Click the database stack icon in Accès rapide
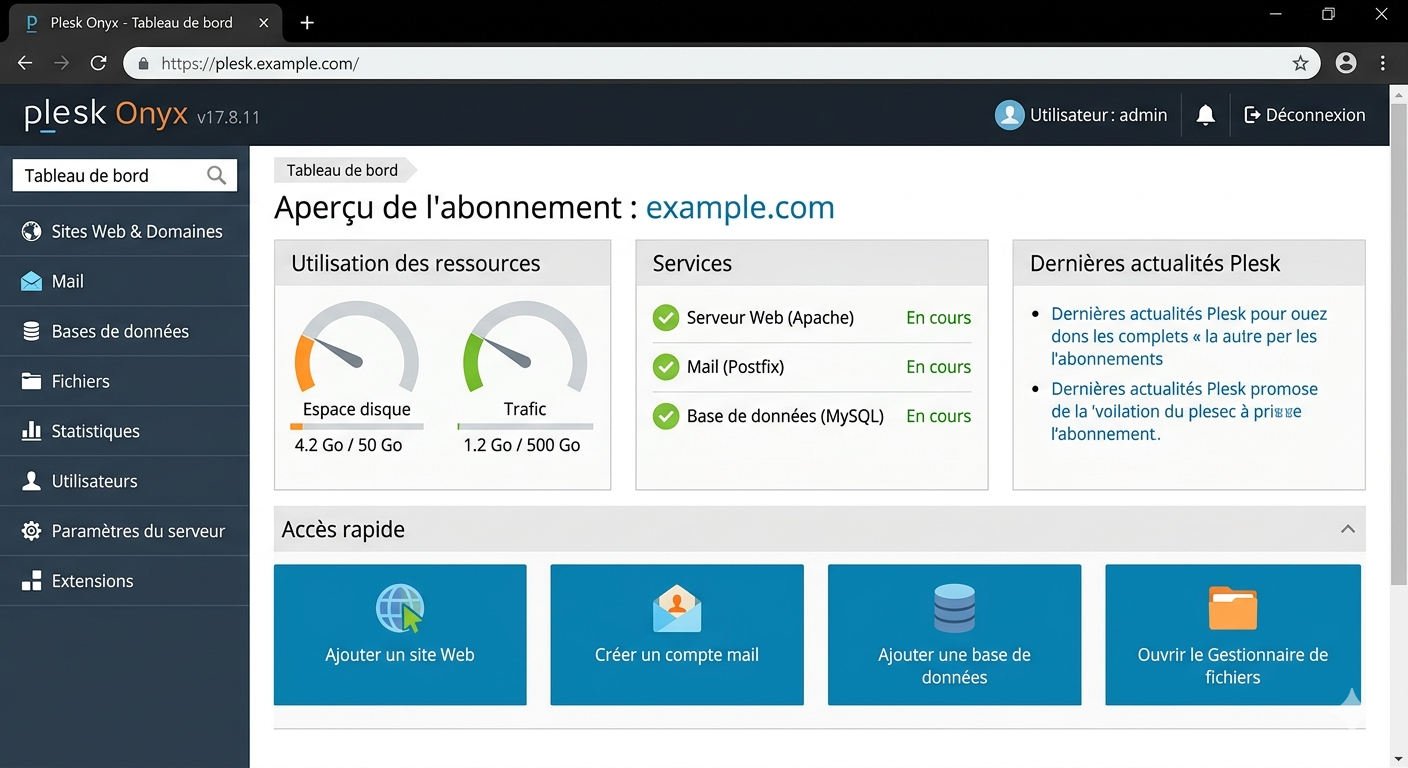 point(954,609)
